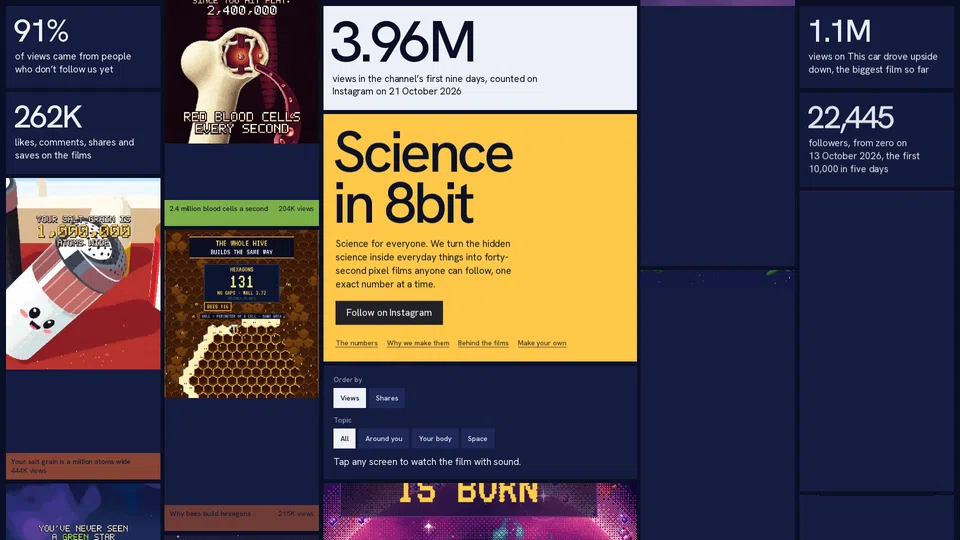Play the whole hive hexagons film thumbnail
Image resolution: width=960 pixels, height=540 pixels.
(242, 314)
